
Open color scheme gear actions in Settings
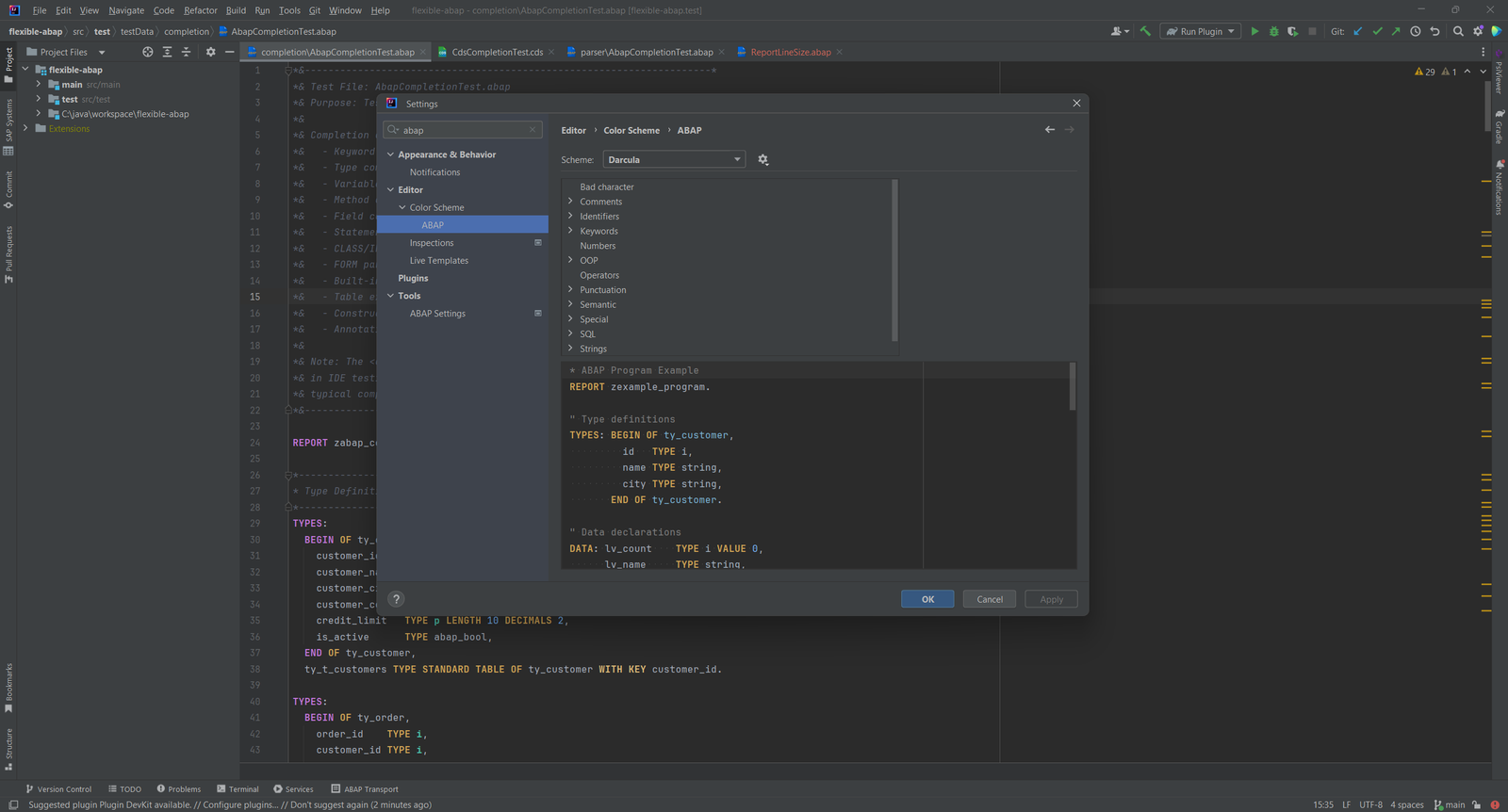pos(763,160)
